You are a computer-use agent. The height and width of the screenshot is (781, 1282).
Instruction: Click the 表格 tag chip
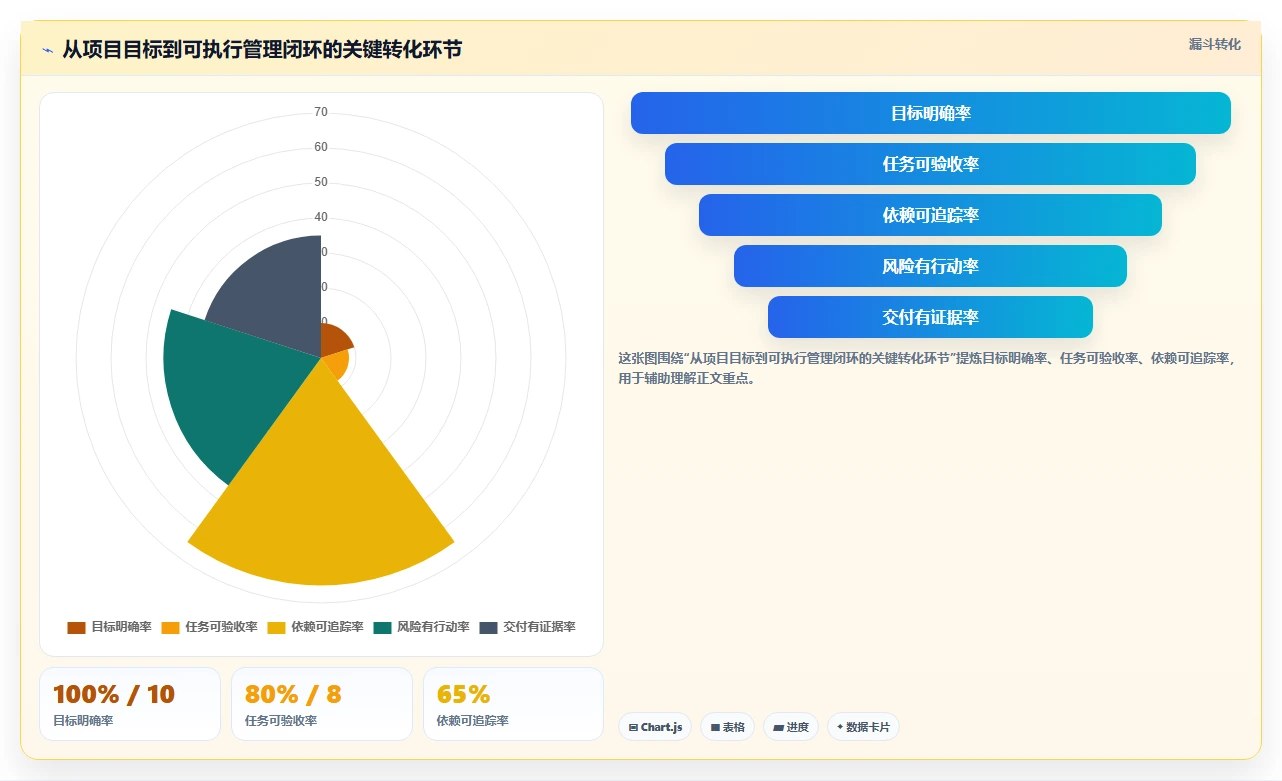pos(727,727)
